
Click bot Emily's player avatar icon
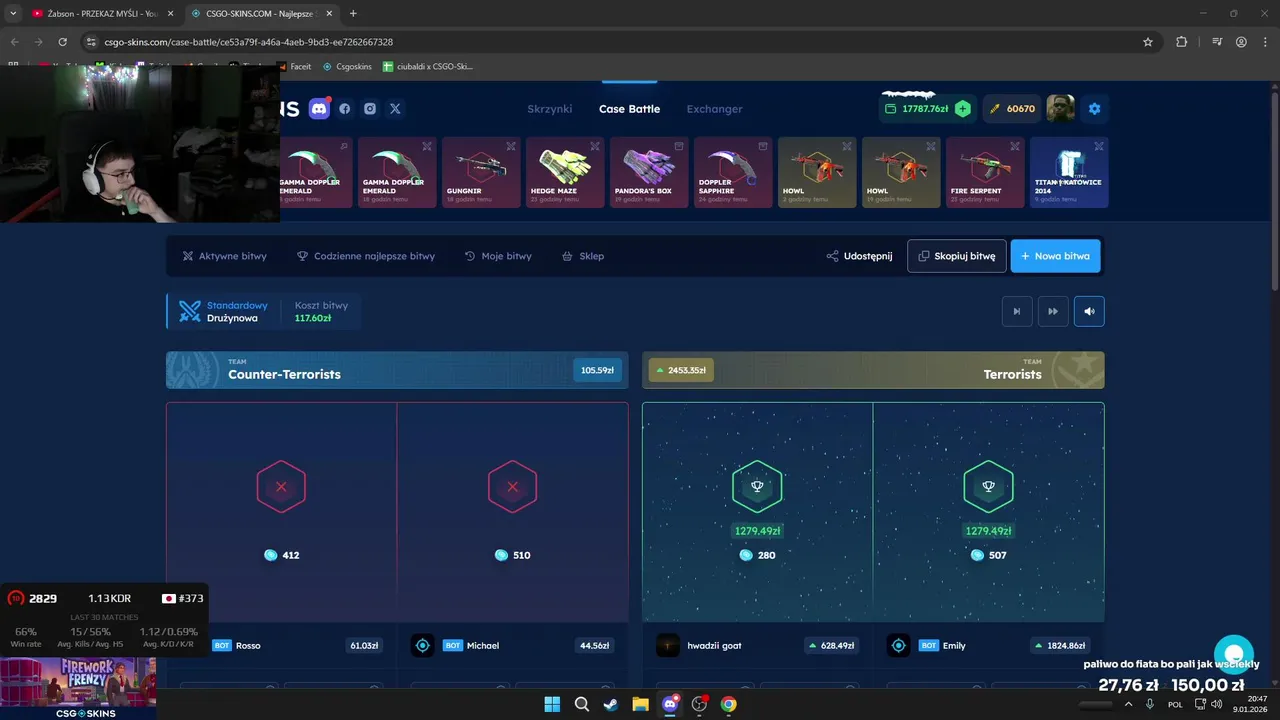899,645
